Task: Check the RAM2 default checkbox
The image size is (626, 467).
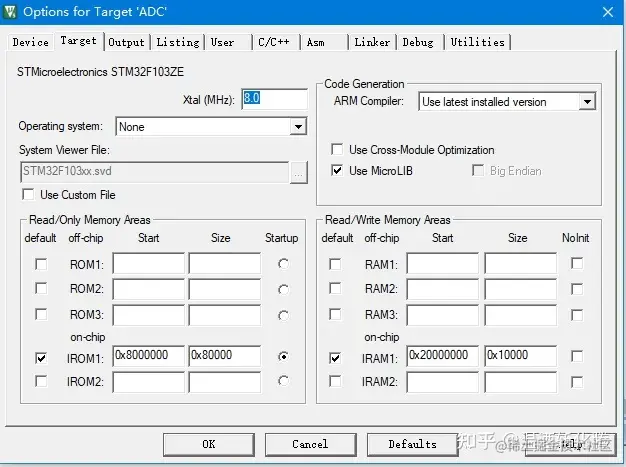Action: (335, 289)
